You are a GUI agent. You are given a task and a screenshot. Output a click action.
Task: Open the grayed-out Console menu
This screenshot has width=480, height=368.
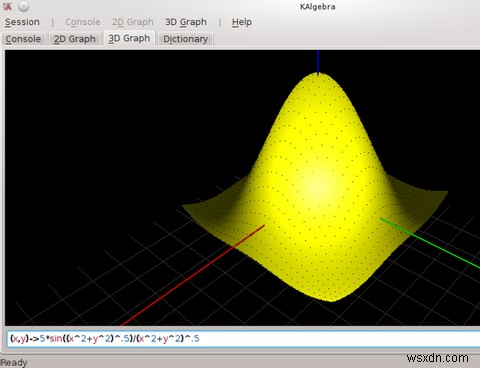pos(83,22)
